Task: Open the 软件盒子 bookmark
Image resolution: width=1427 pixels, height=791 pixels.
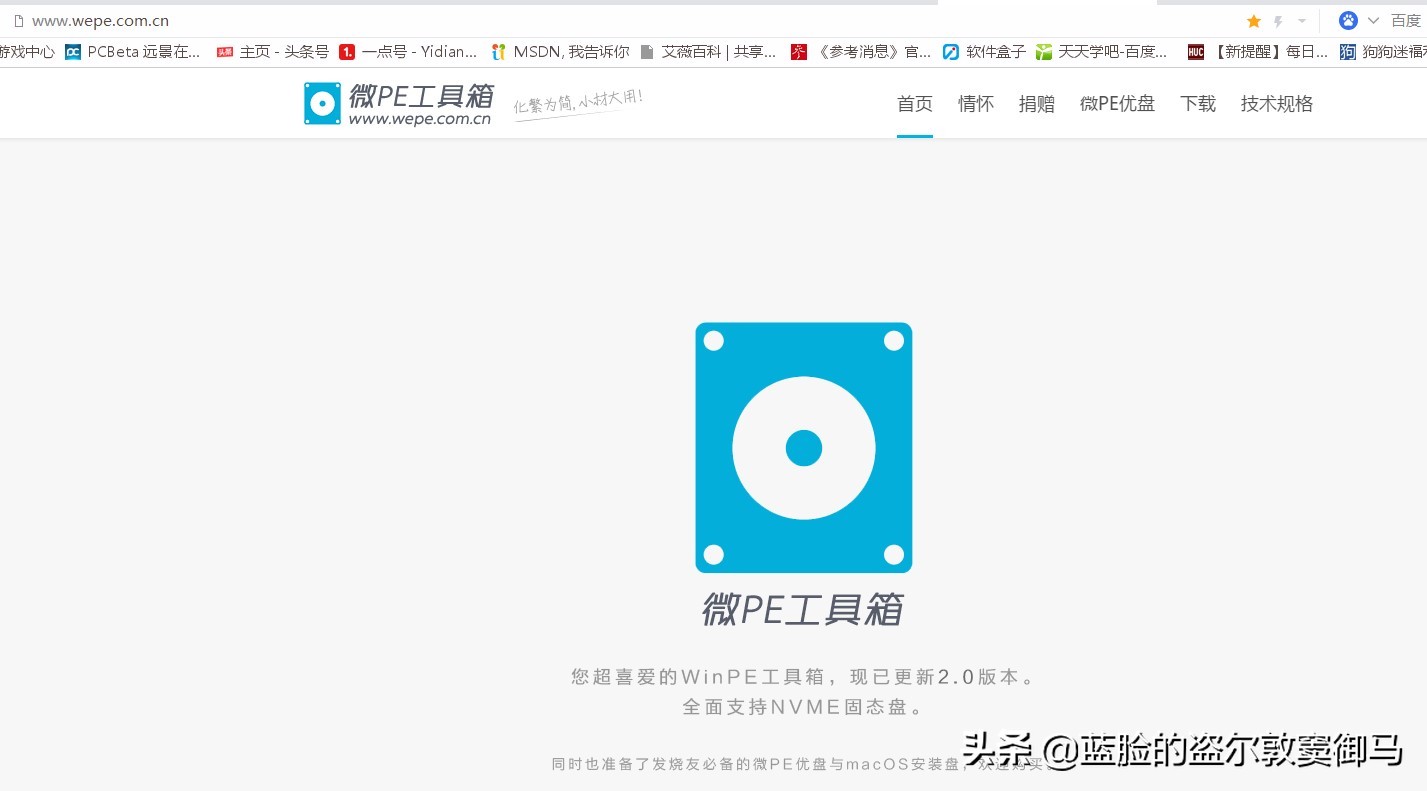Action: tap(984, 52)
